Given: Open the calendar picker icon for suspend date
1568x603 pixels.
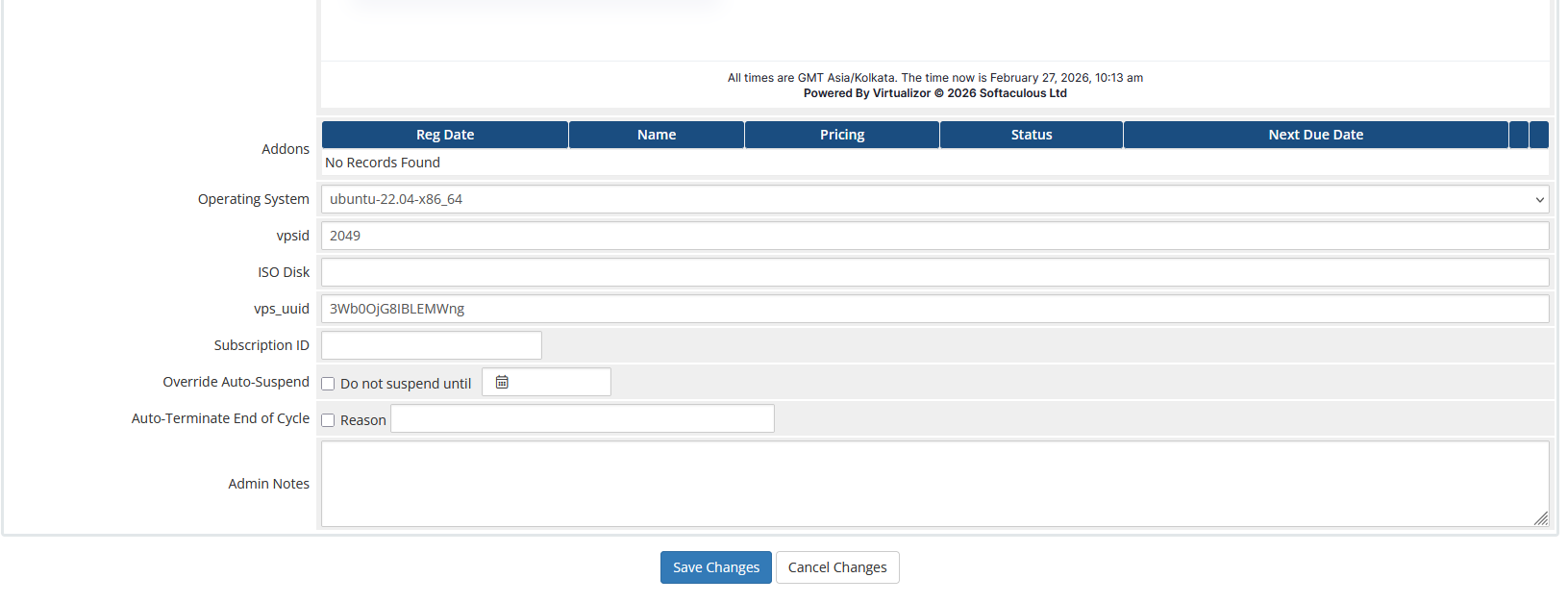Looking at the screenshot, I should coord(502,382).
